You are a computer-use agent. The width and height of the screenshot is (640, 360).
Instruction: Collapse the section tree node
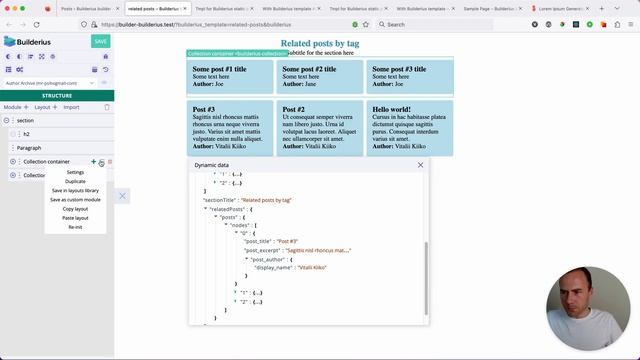(7, 120)
